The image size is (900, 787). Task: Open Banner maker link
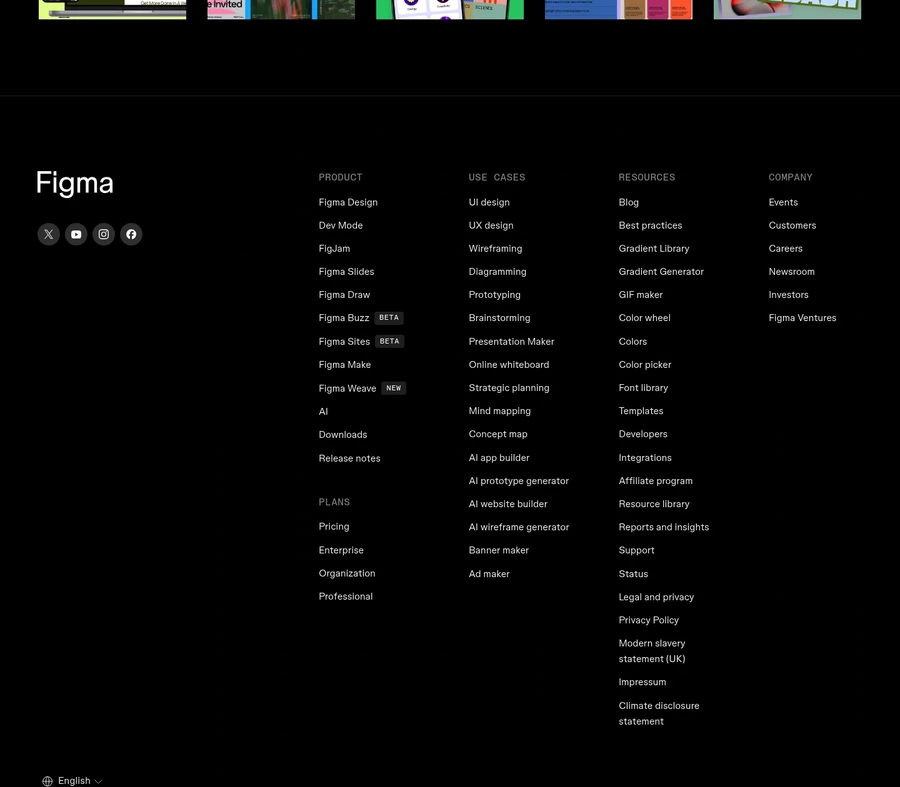point(498,550)
